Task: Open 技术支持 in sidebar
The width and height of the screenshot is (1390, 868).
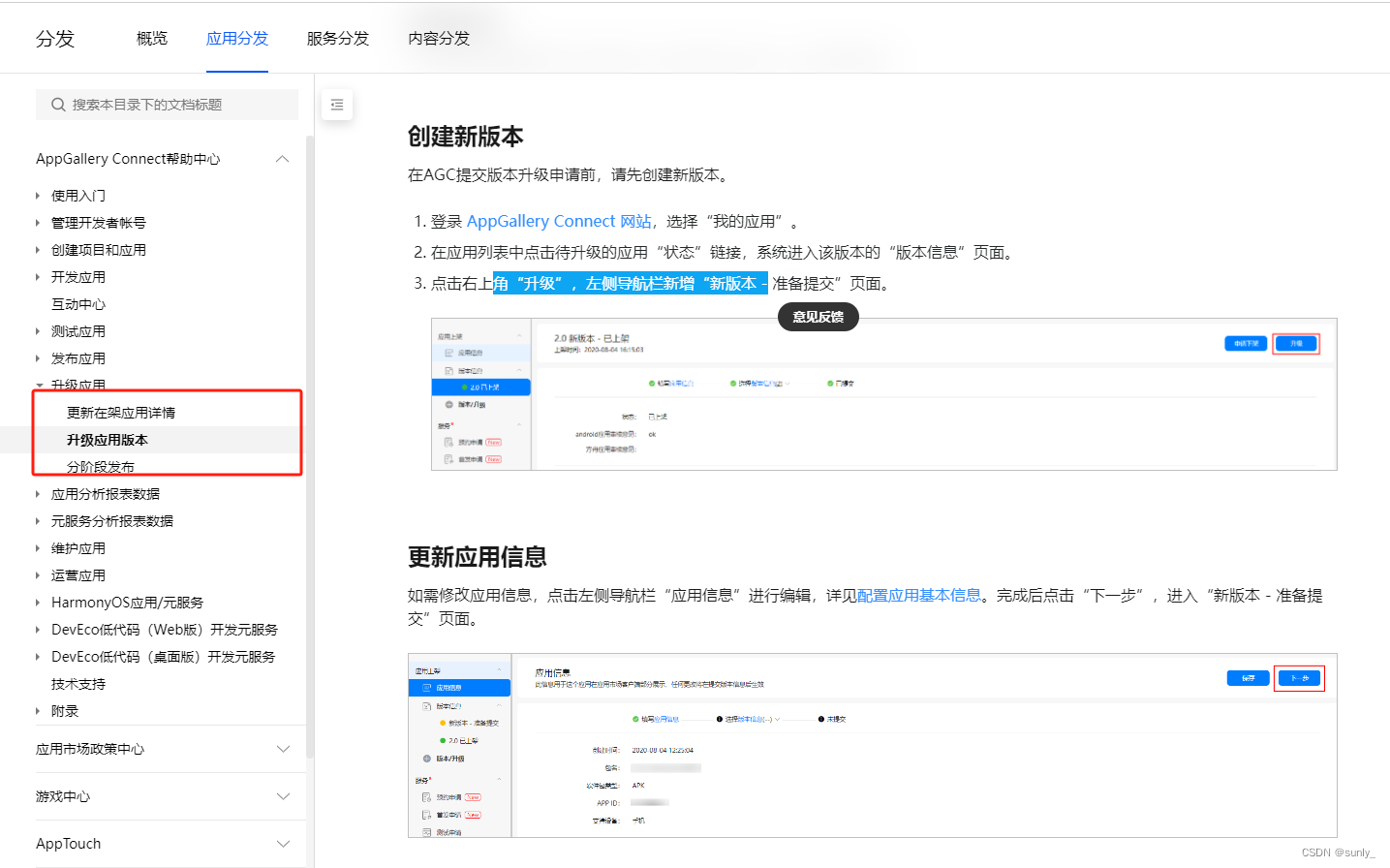Action: point(78,684)
